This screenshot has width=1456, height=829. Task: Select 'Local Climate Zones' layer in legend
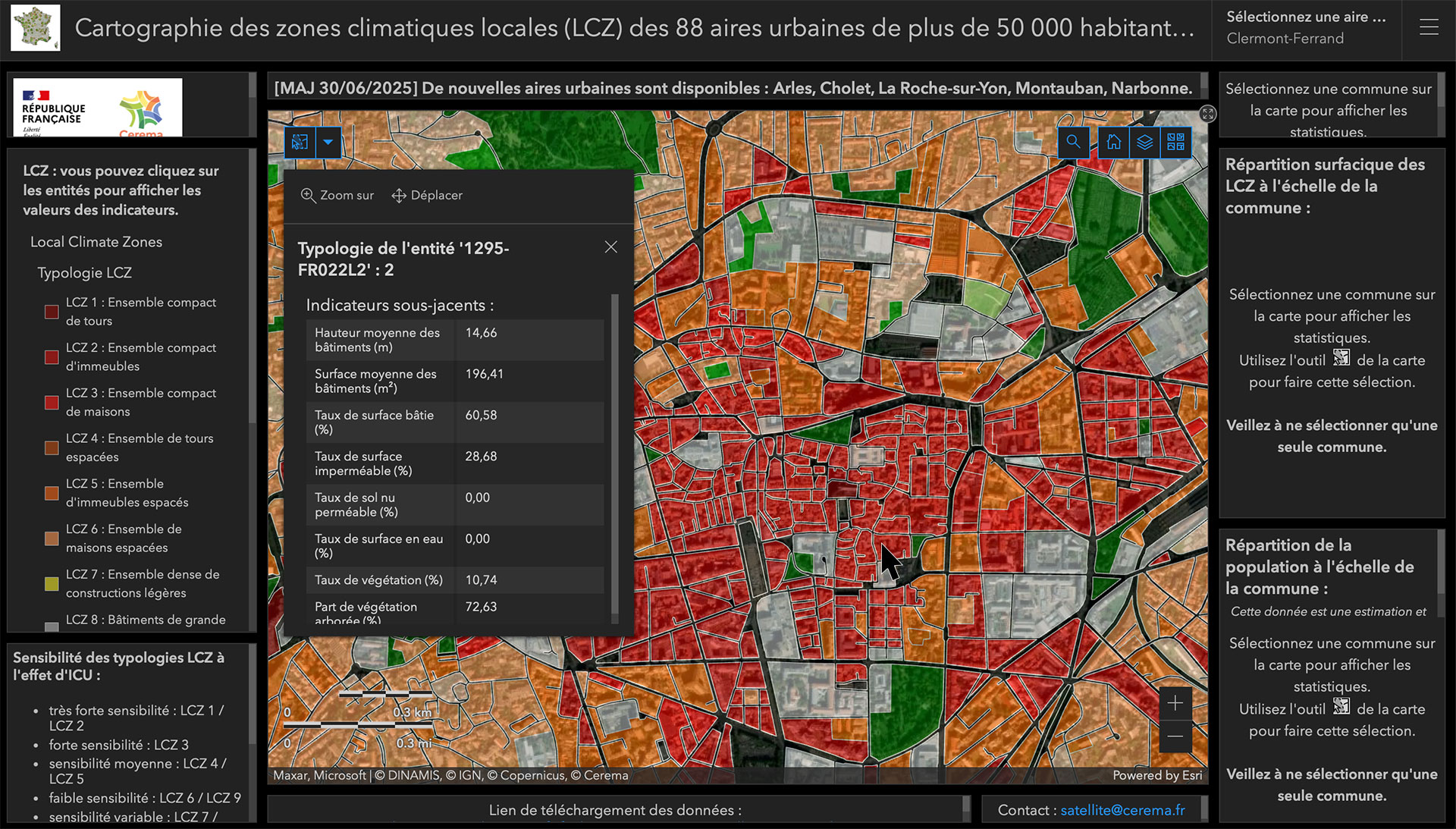pos(96,242)
